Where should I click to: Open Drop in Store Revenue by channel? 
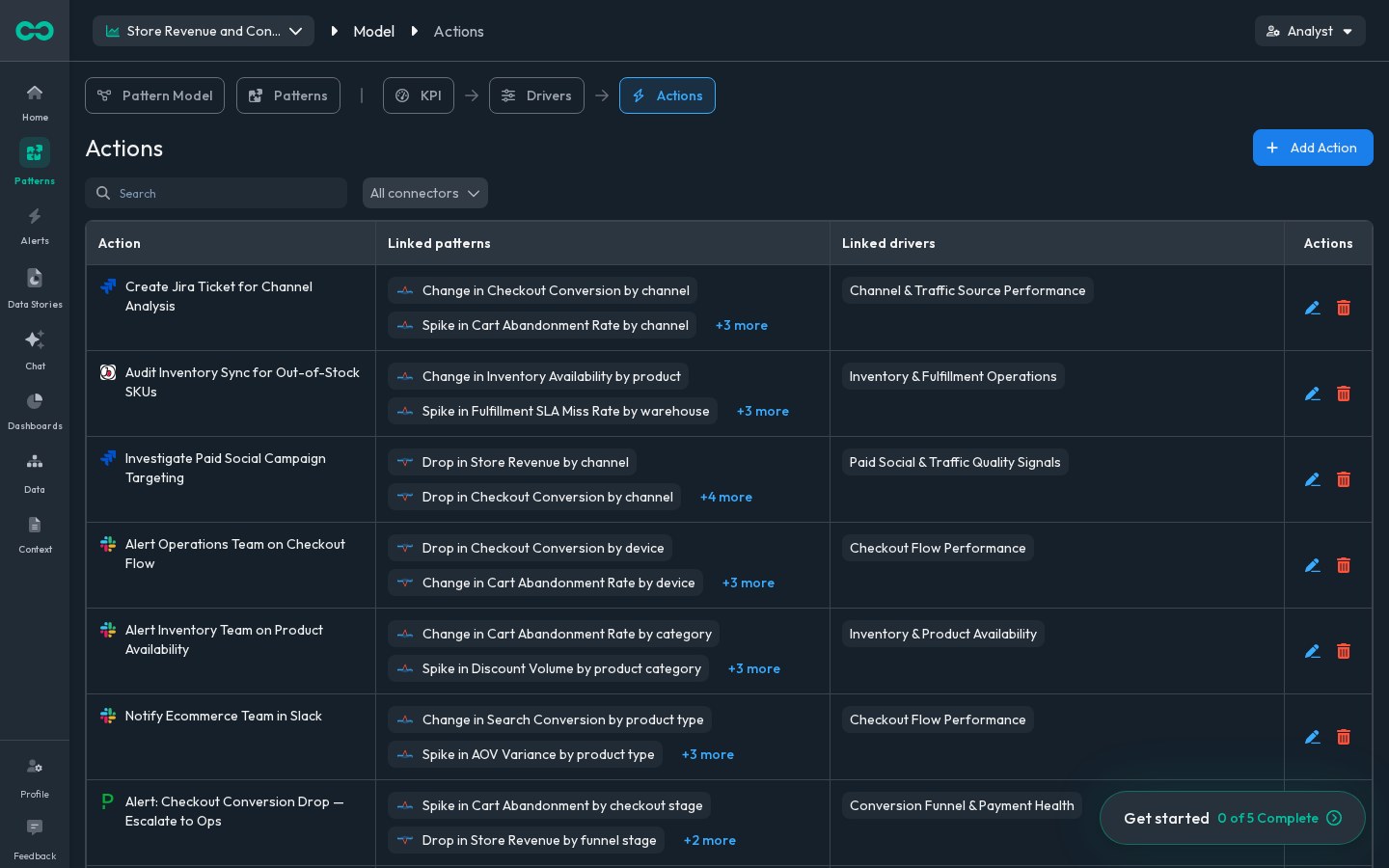point(512,462)
